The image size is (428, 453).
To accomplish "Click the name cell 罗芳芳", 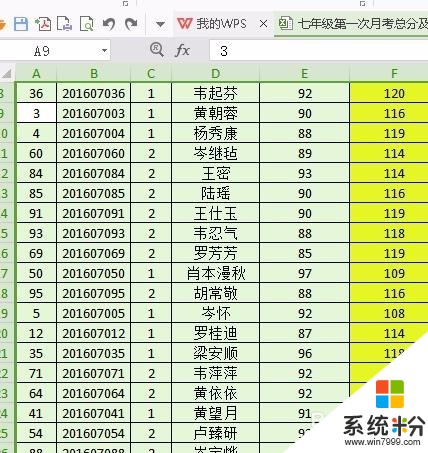I will coord(215,253).
